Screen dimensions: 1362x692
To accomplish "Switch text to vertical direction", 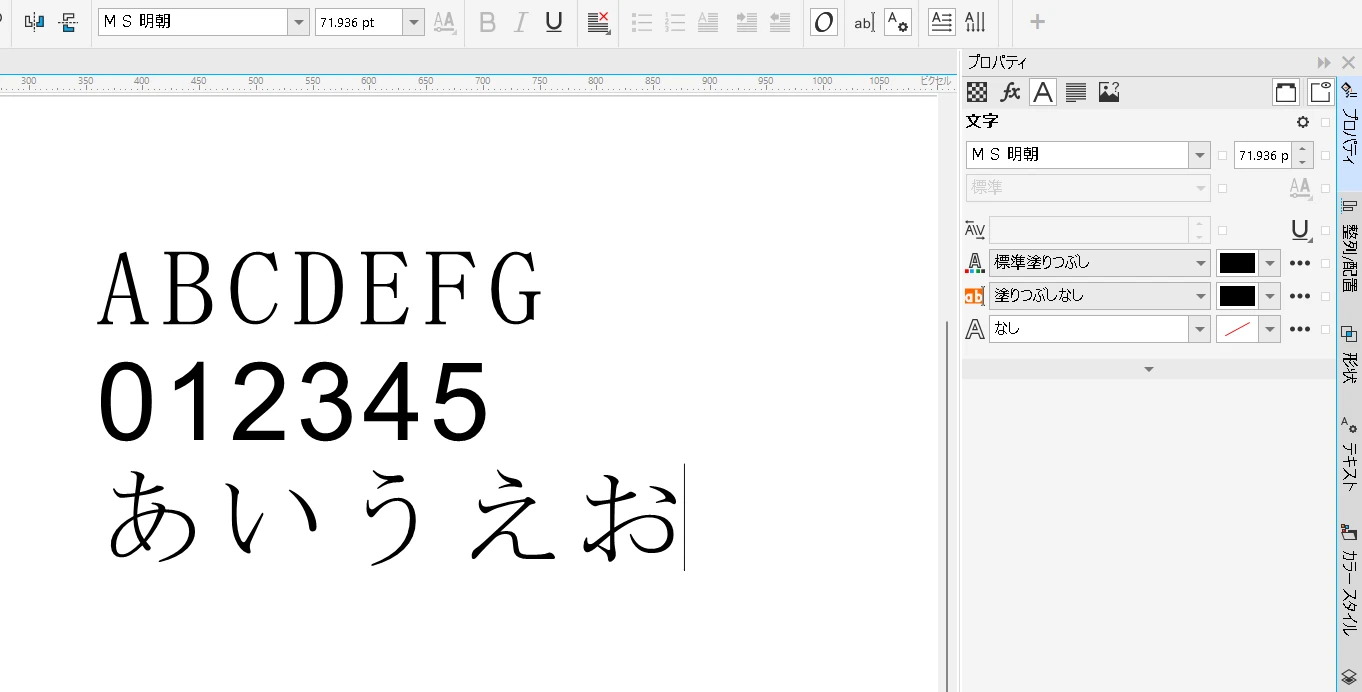I will (975, 22).
